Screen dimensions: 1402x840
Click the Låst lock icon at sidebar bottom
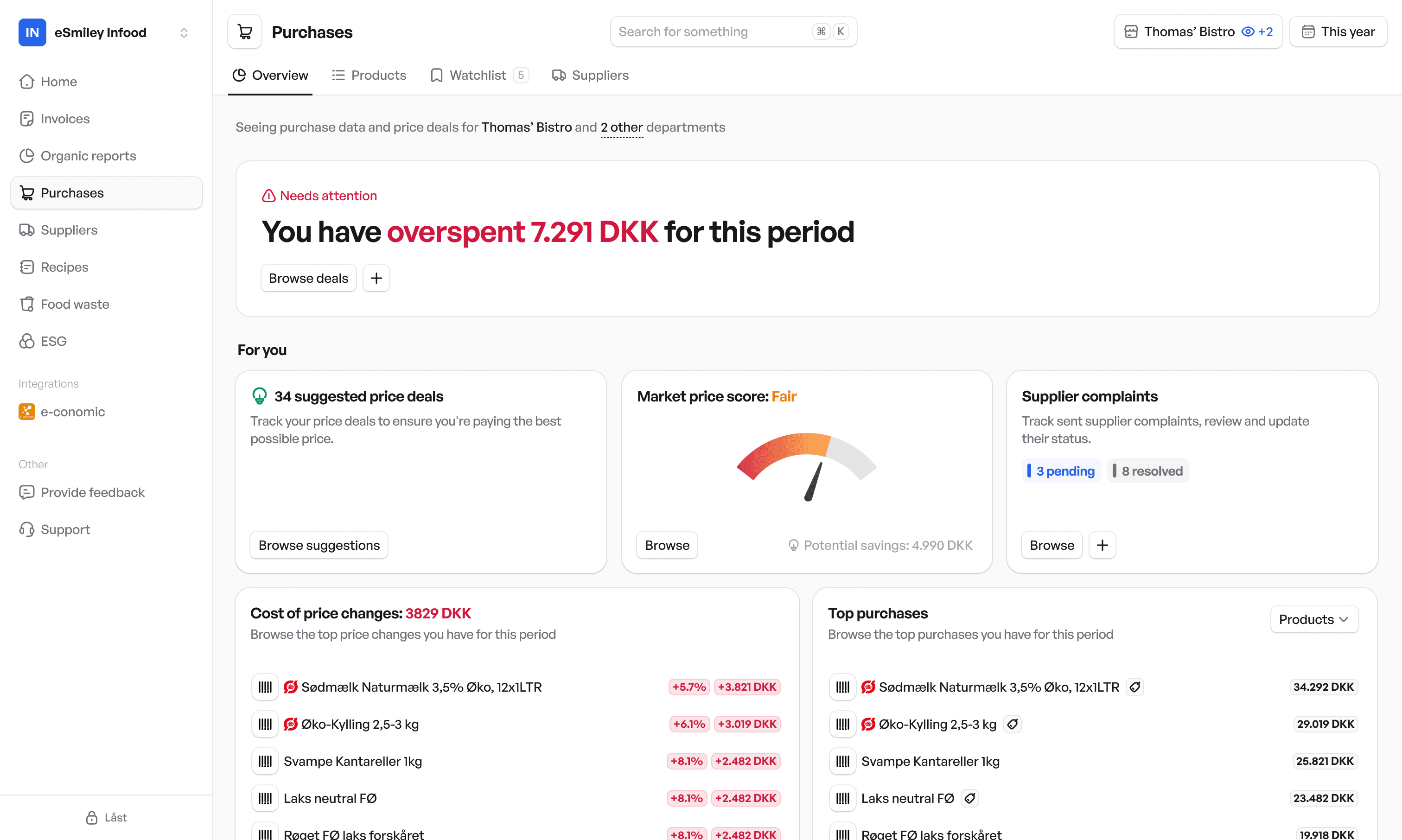click(92, 817)
